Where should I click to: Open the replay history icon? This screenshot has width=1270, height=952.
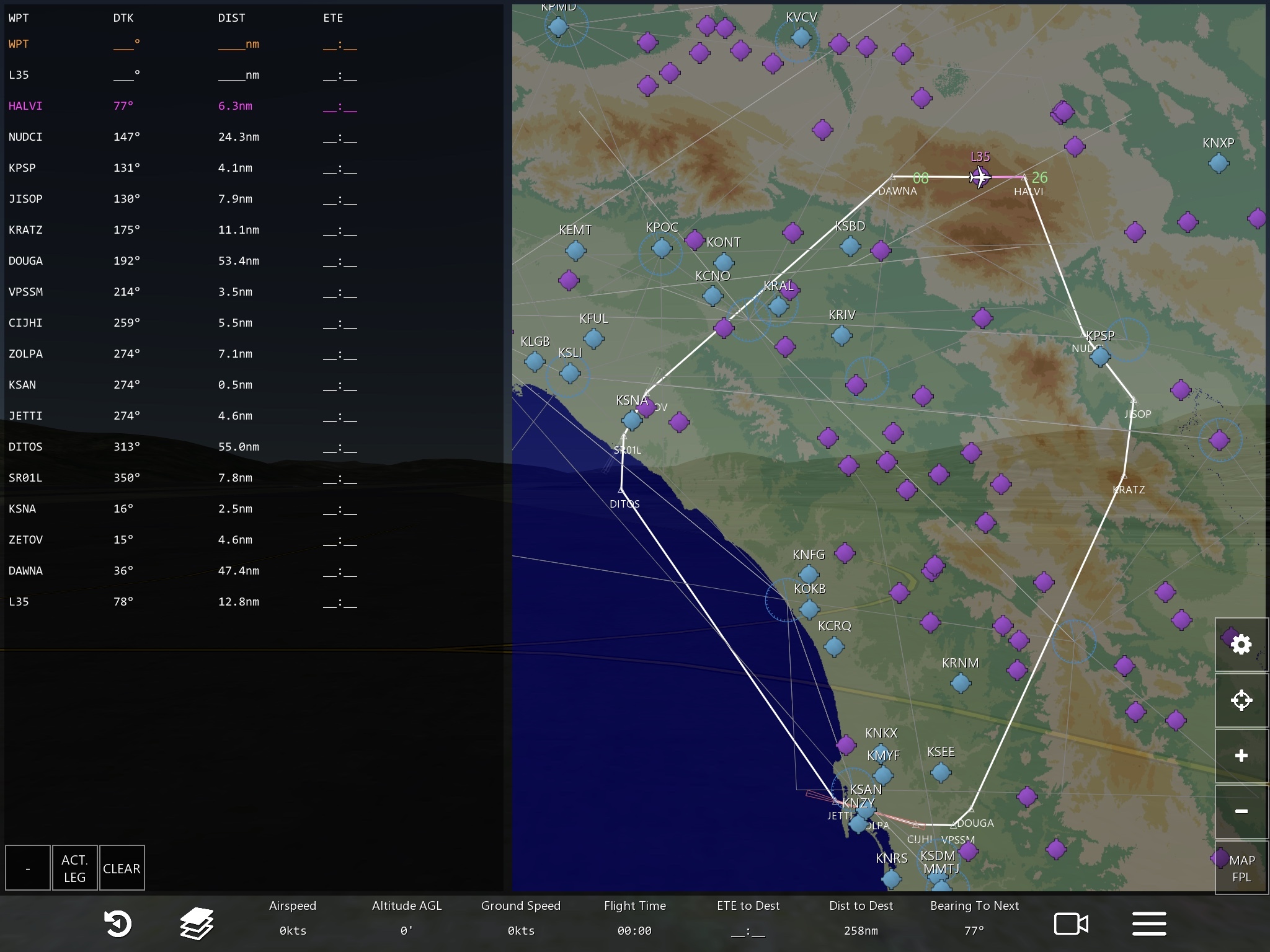point(118,923)
